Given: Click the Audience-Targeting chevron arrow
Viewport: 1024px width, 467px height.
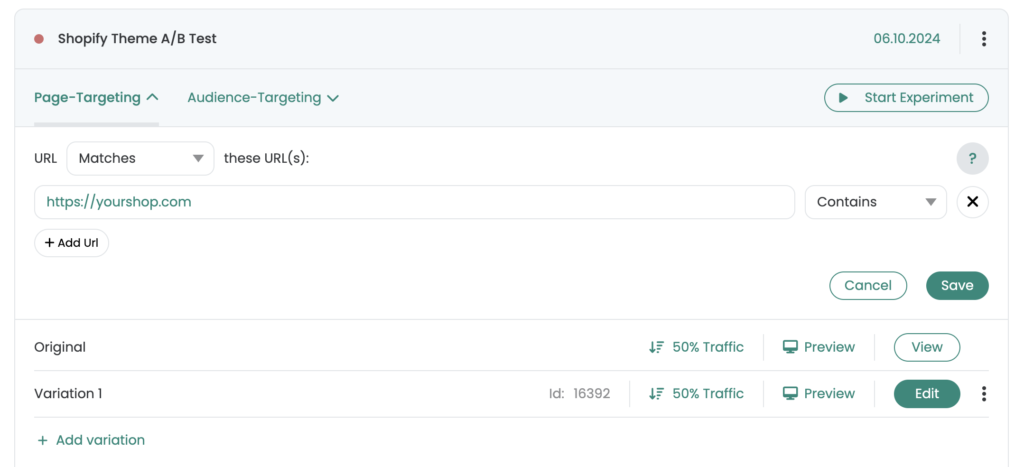Looking at the screenshot, I should point(332,99).
